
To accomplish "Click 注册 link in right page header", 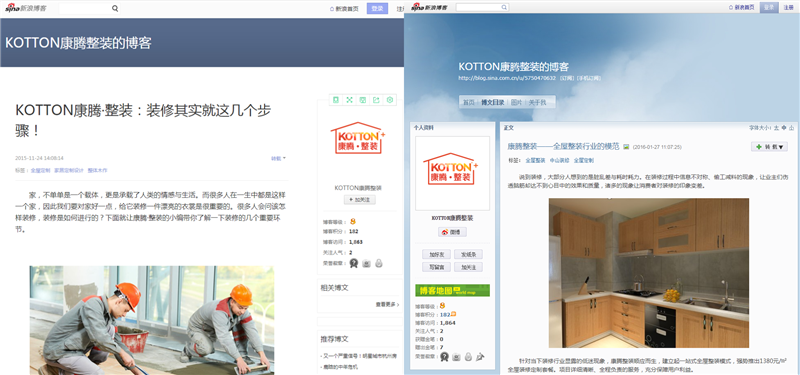I will (x=788, y=7).
